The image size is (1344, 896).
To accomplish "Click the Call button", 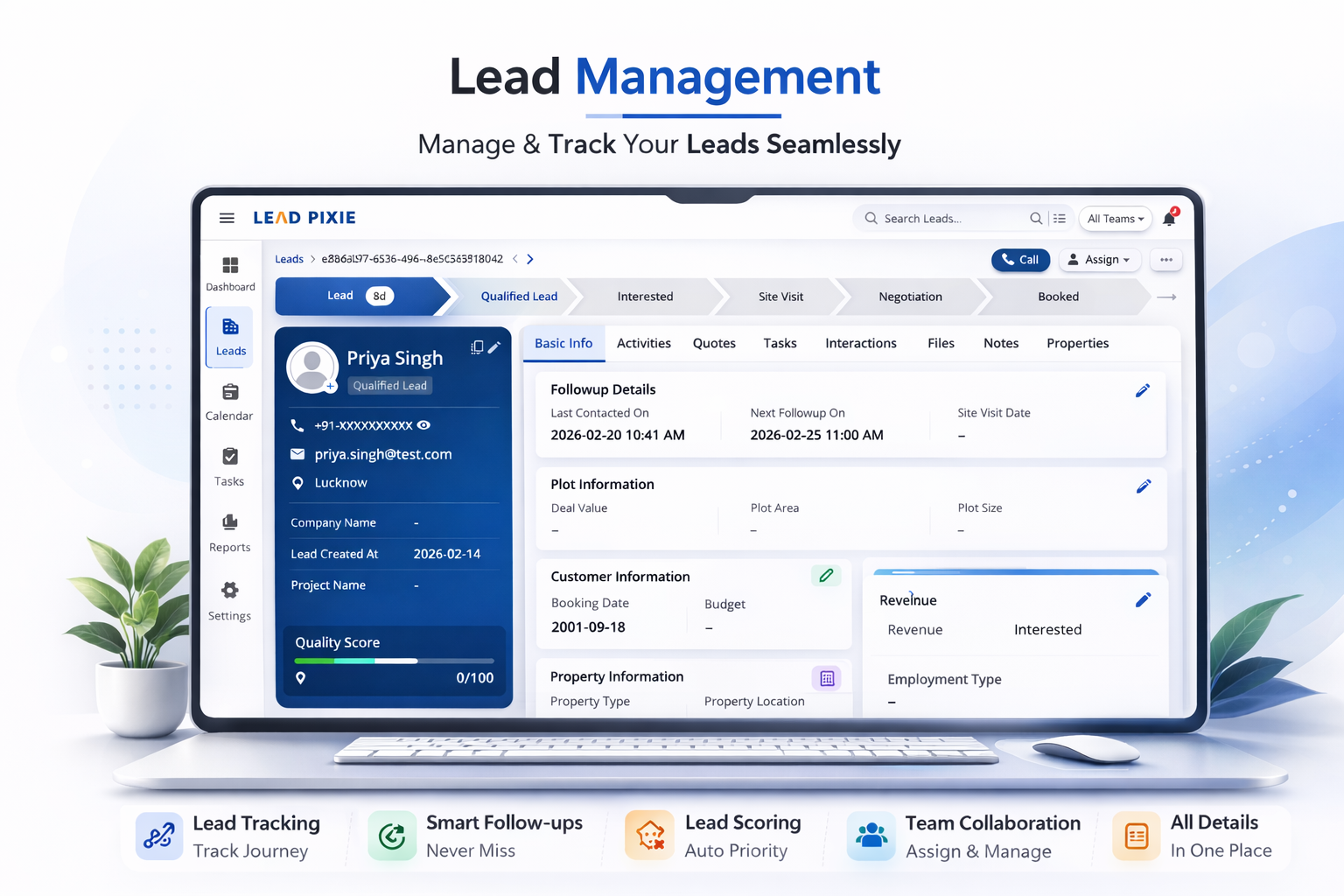I will coord(1020,260).
